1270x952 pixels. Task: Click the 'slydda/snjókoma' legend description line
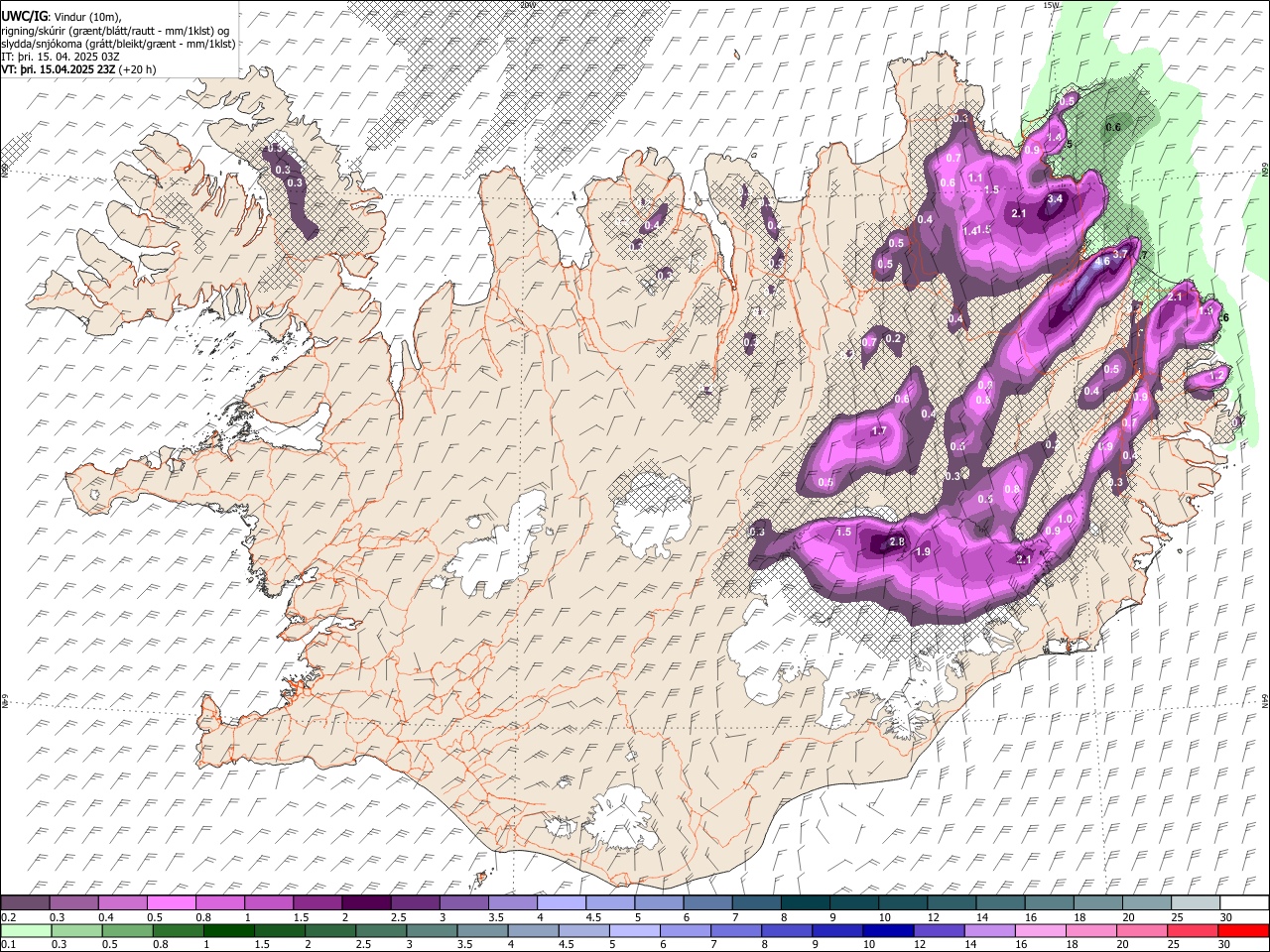tap(118, 44)
